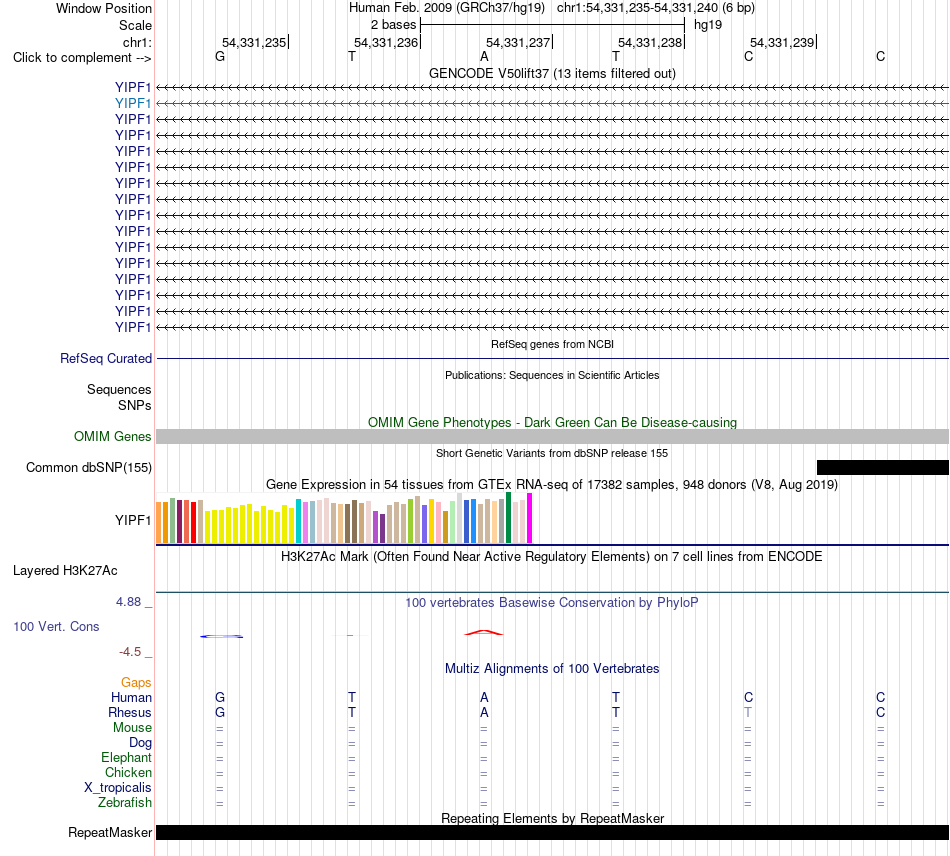The height and width of the screenshot is (856, 950).
Task: Click 'chr1:54,331,235-54,331,240 (6 bp)' position text
Action: click(656, 8)
